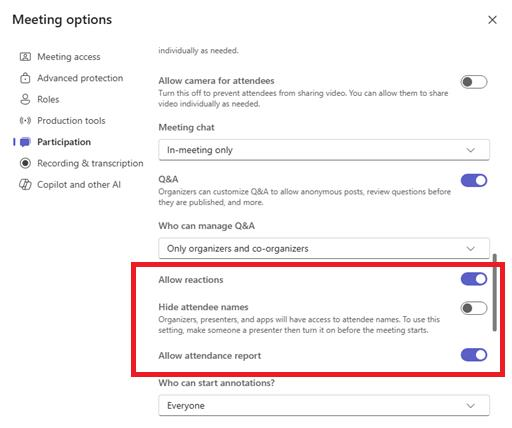Turn off the Q&A toggle
Viewport: 512px width, 428px height.
[x=474, y=180]
